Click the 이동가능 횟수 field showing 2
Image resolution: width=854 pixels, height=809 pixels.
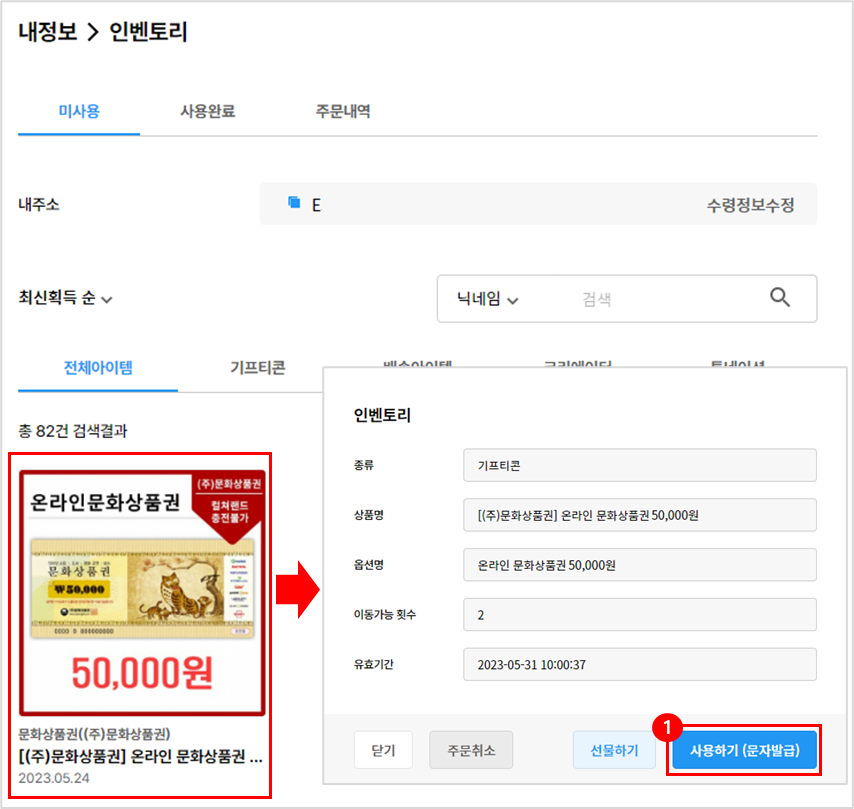(639, 615)
